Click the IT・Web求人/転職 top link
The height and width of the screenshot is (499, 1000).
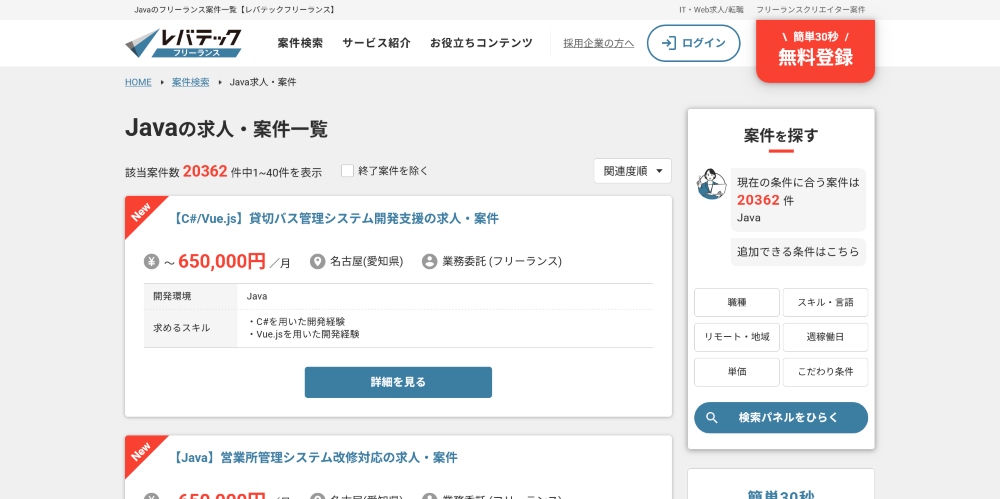711,10
